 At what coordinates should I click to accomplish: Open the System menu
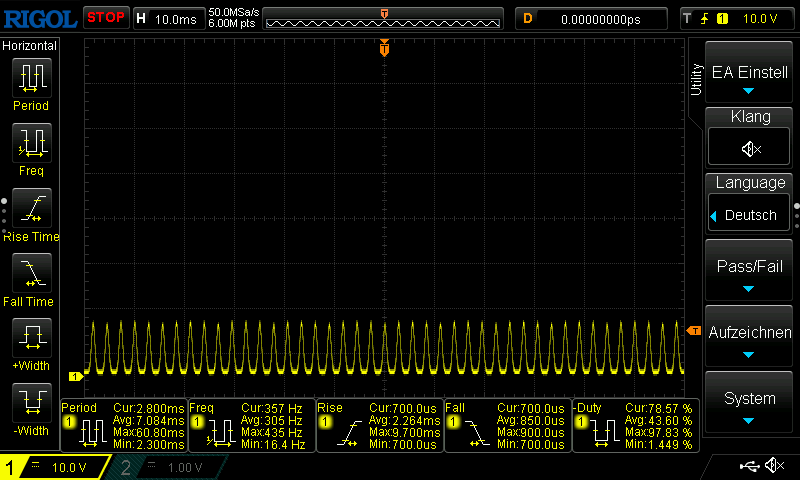(x=750, y=404)
